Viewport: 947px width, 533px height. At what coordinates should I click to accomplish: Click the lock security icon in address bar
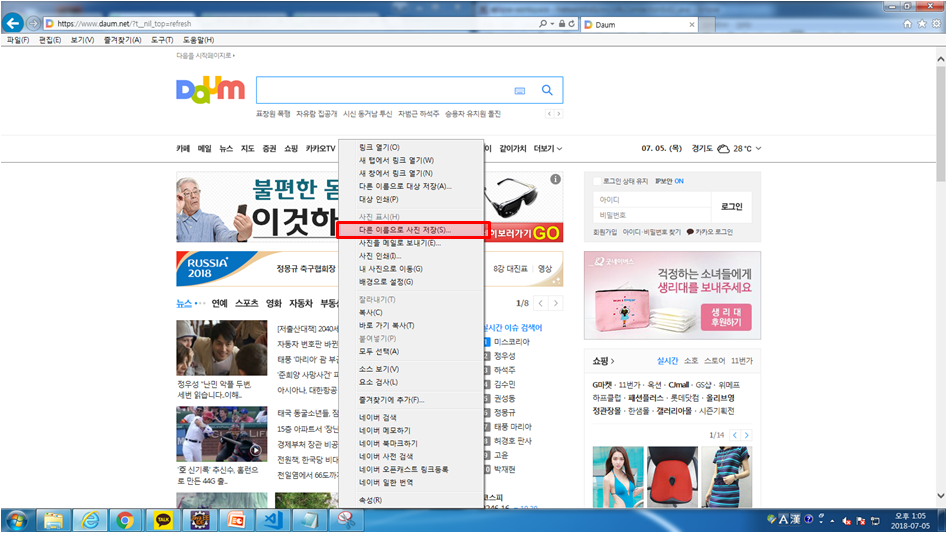[x=562, y=24]
